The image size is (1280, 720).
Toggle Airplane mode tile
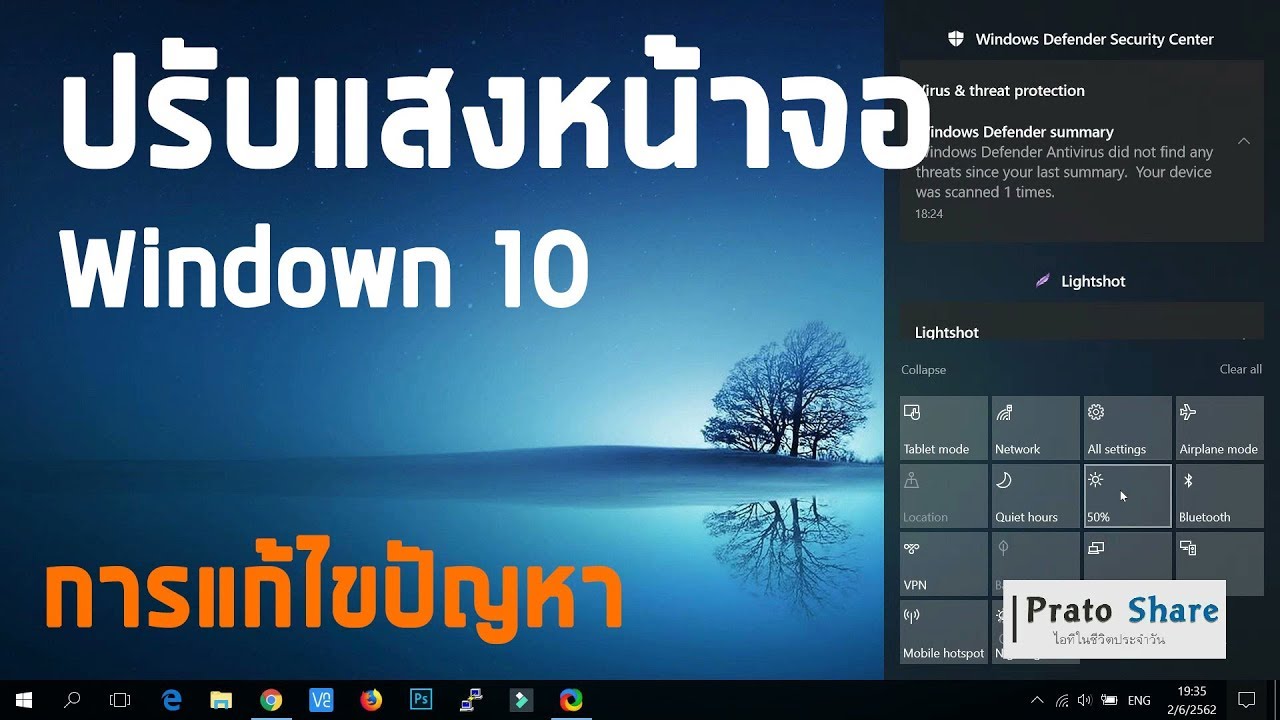(x=1219, y=428)
